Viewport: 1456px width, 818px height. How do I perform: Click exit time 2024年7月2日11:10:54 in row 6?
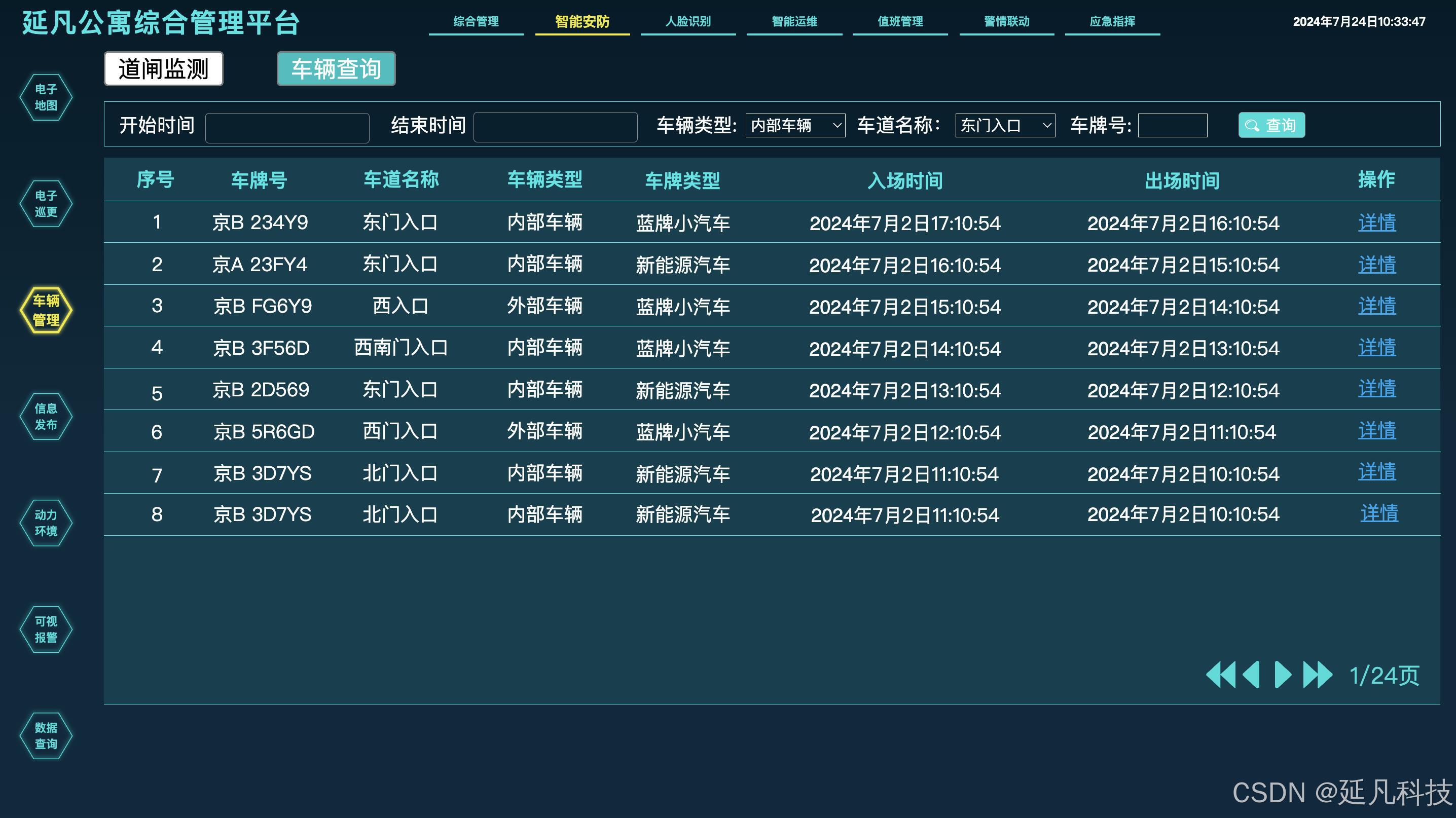pos(1182,432)
